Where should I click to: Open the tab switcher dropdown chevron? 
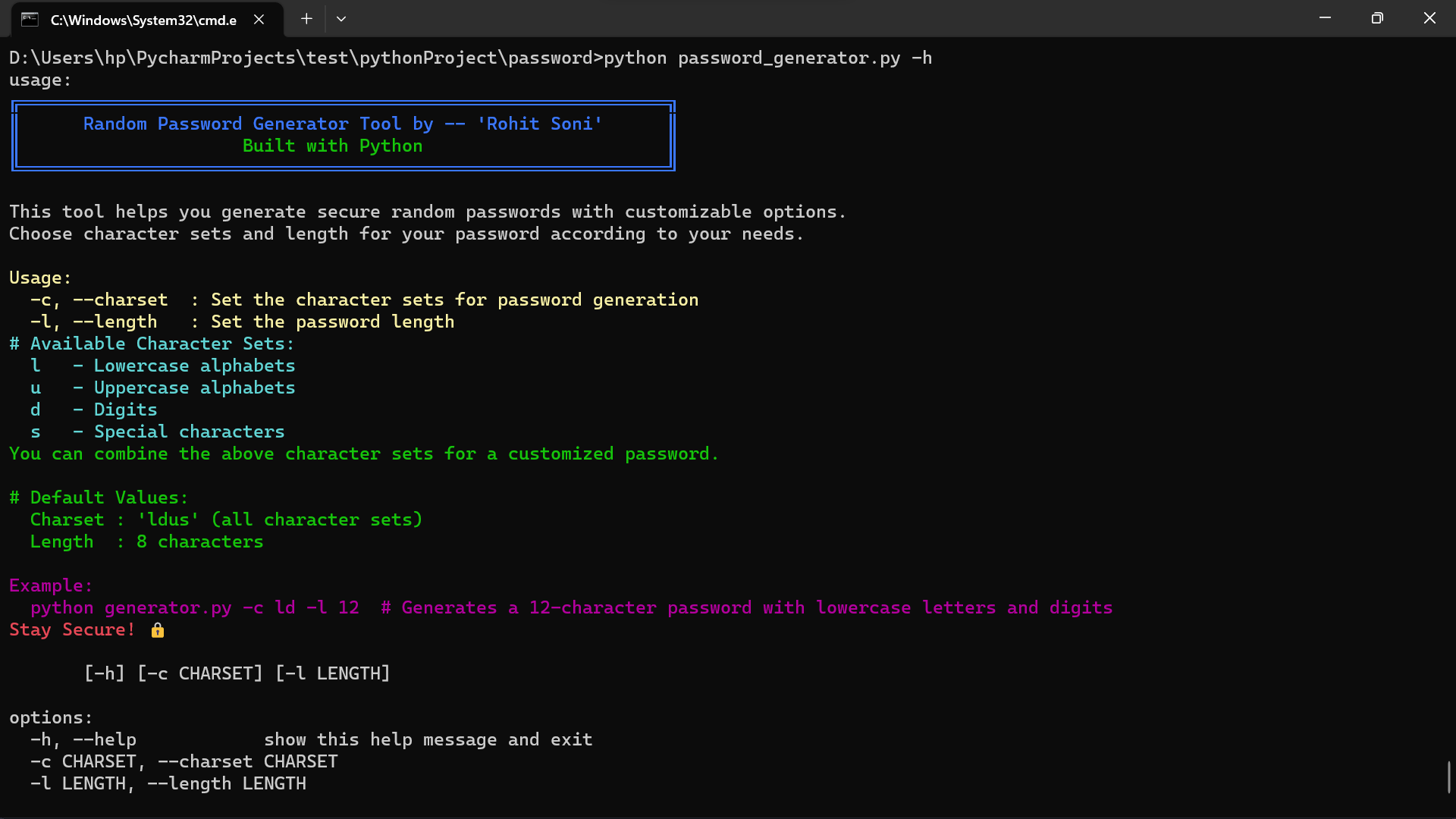pyautogui.click(x=341, y=18)
